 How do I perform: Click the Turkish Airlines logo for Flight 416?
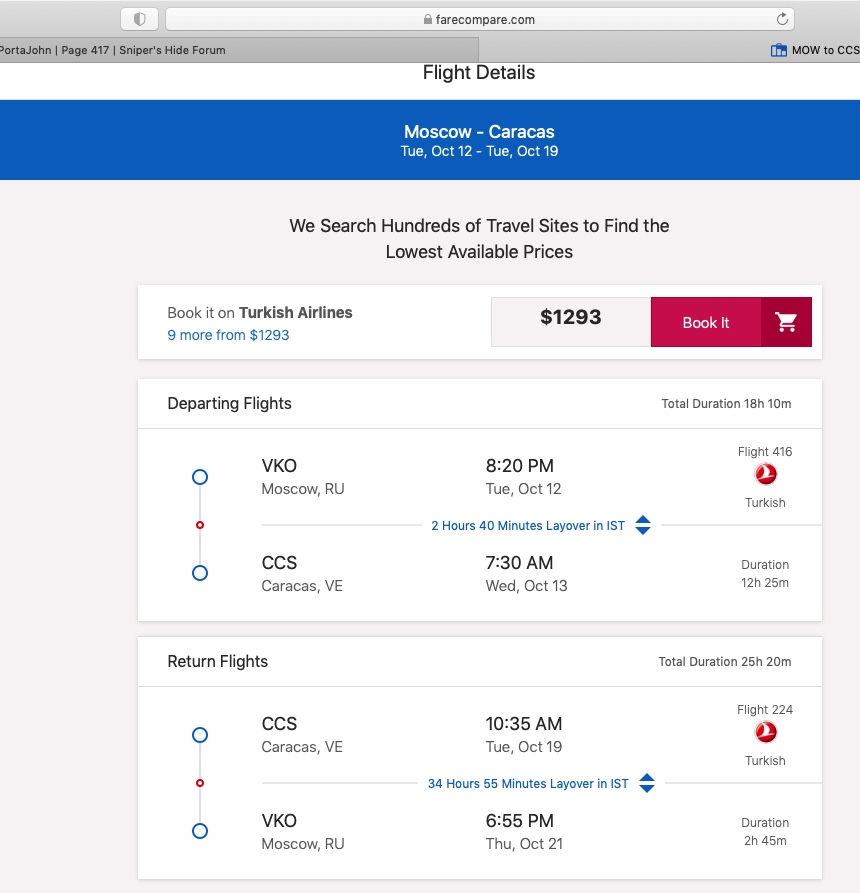(x=765, y=474)
